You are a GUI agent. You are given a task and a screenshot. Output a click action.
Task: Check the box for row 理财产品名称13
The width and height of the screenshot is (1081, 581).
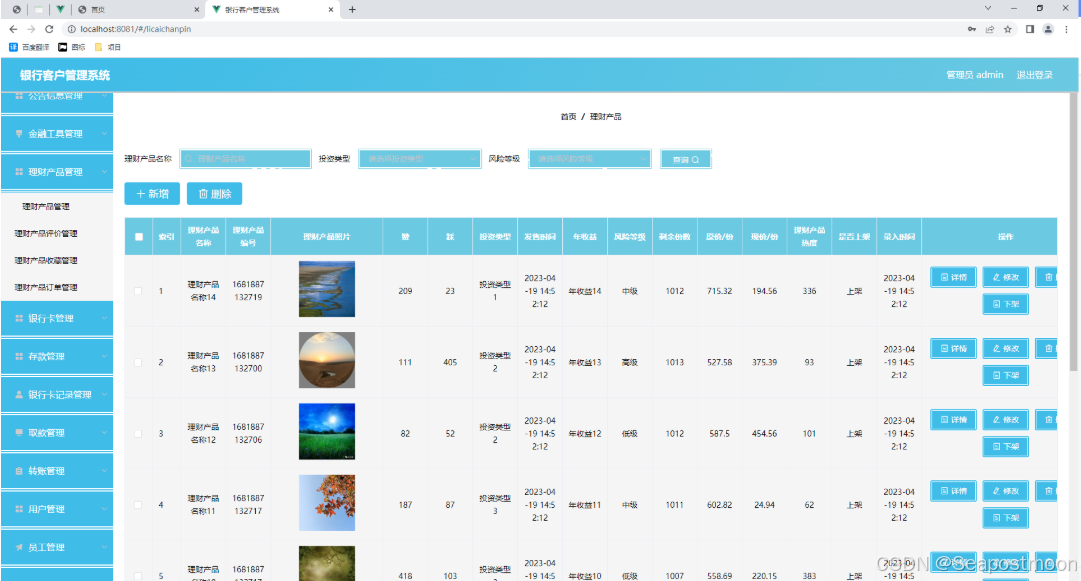tap(138, 363)
